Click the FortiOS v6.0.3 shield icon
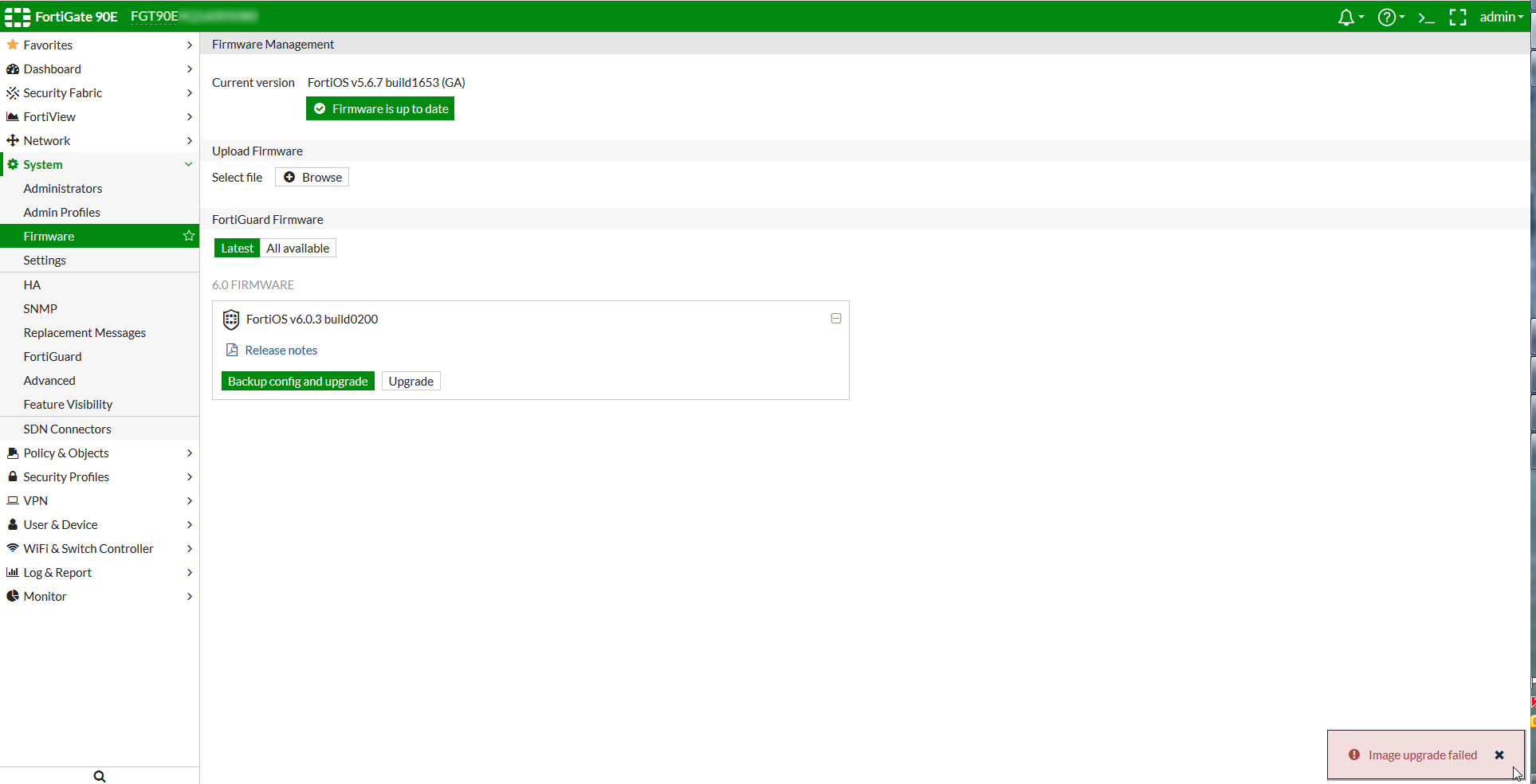Image resolution: width=1536 pixels, height=784 pixels. (231, 319)
